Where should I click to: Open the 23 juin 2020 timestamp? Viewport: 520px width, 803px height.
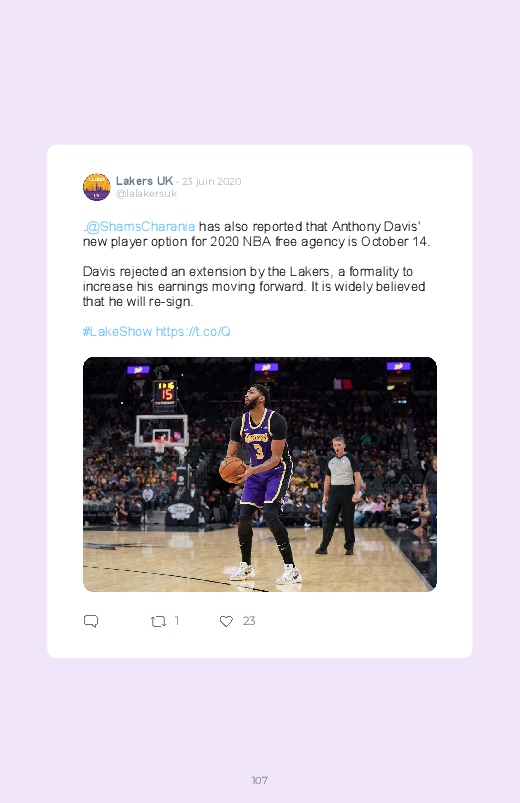[x=212, y=181]
